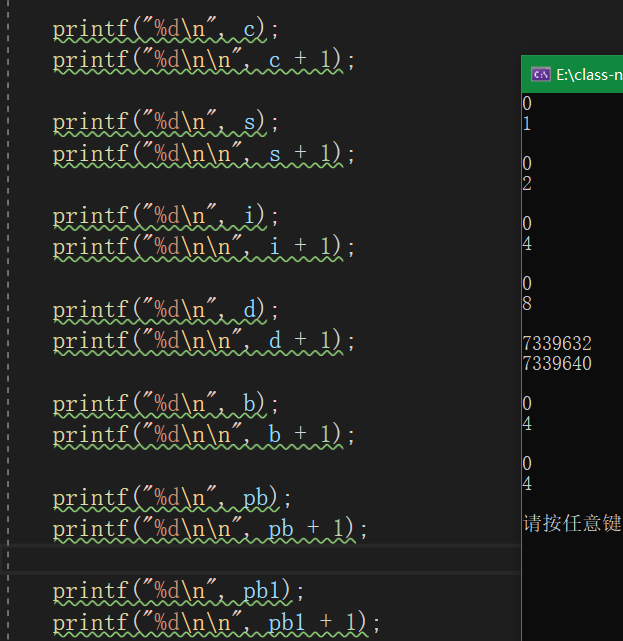Viewport: 623px width, 641px height.
Task: Click the line printf("%d\n", d);
Action: 166,310
